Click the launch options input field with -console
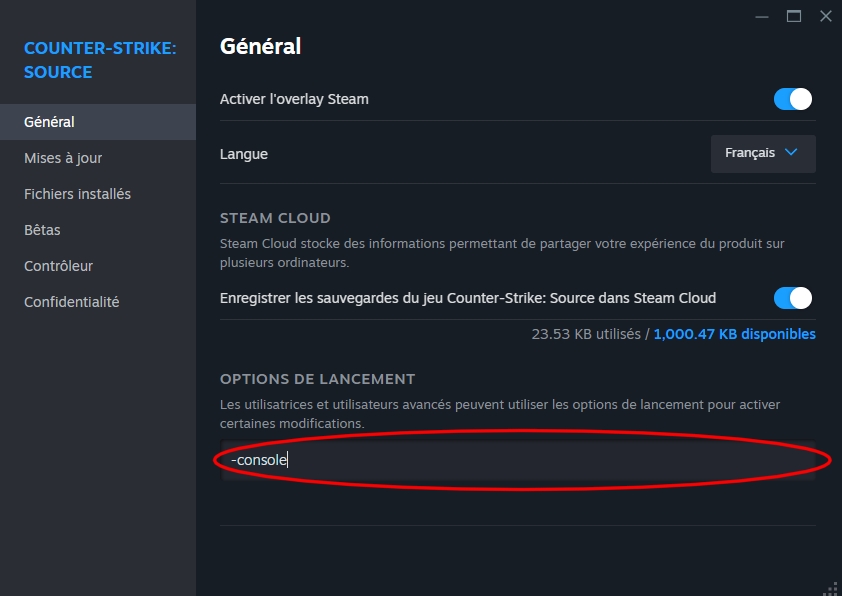The image size is (842, 596). (518, 460)
